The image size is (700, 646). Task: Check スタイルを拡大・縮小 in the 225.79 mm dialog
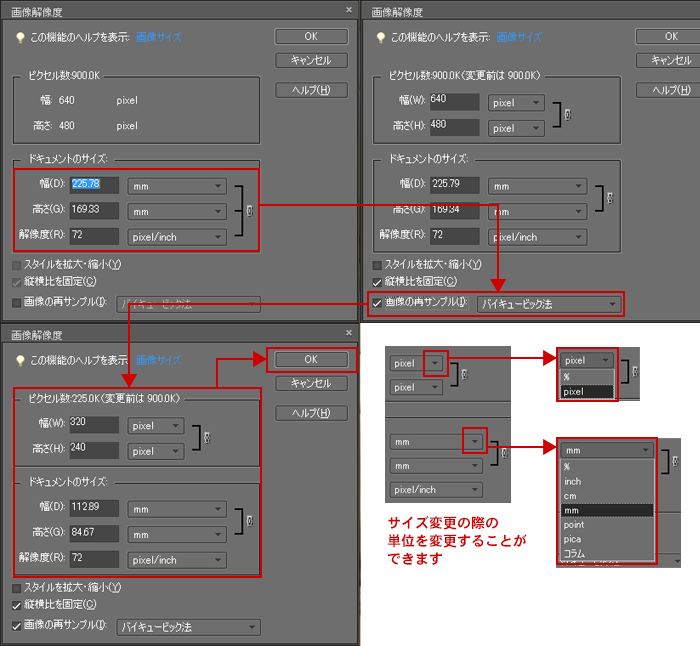click(x=377, y=265)
